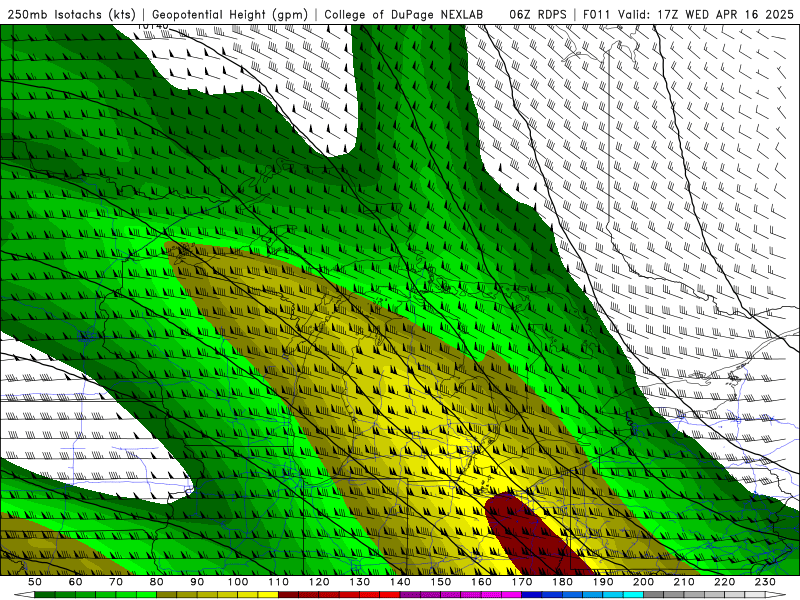
Task: Click the '210' label on the color scale
Action: 684,582
